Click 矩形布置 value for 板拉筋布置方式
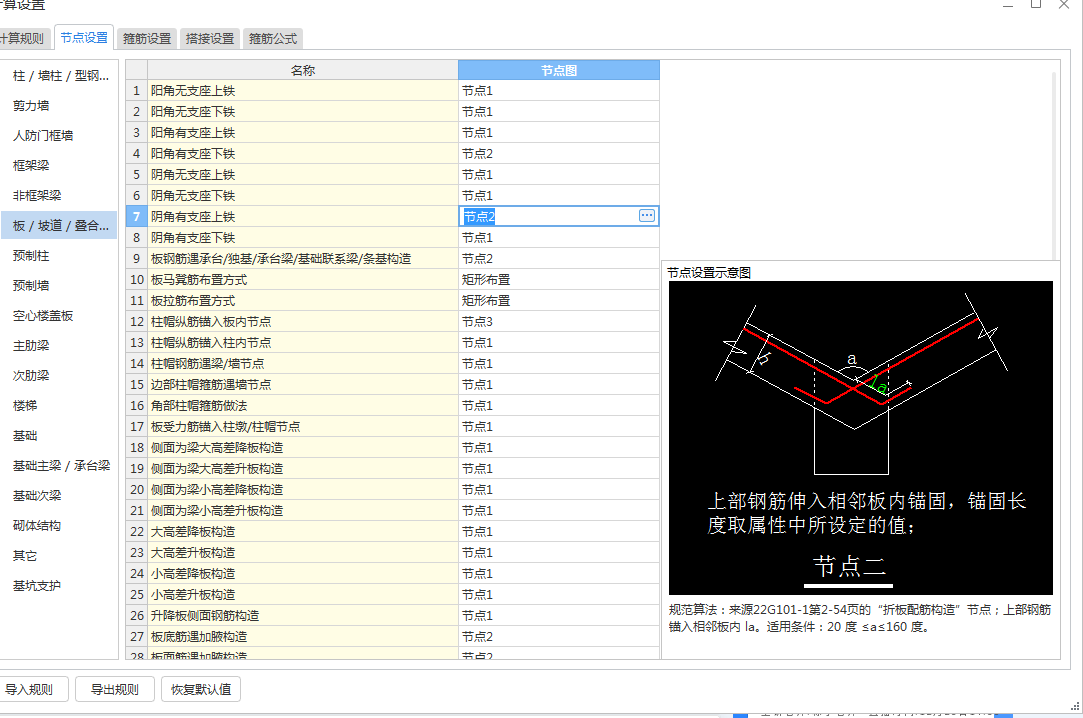 [559, 300]
